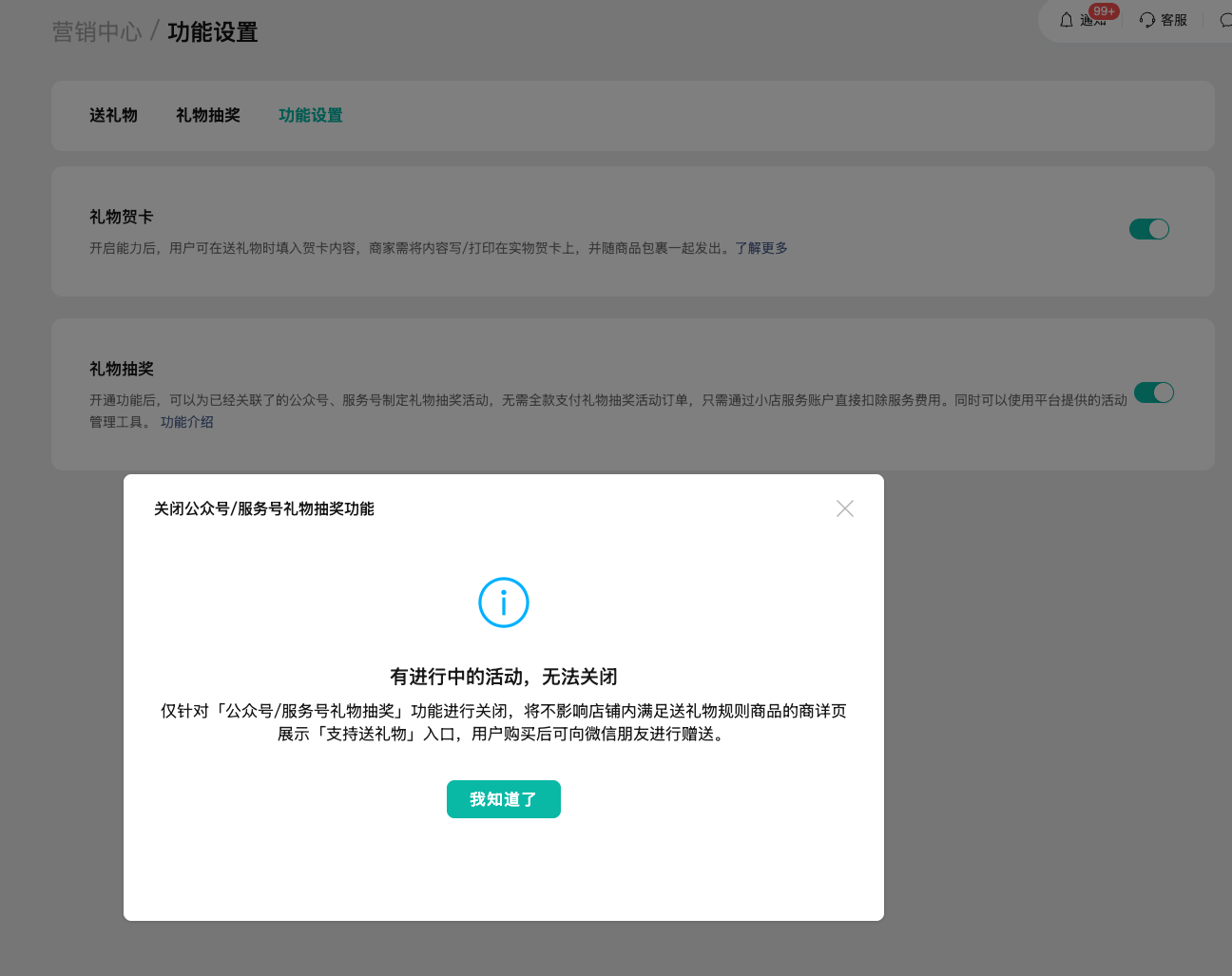
Task: Click dialog title 关闭公众号/服务号礼物抽奖功能
Action: [x=264, y=508]
